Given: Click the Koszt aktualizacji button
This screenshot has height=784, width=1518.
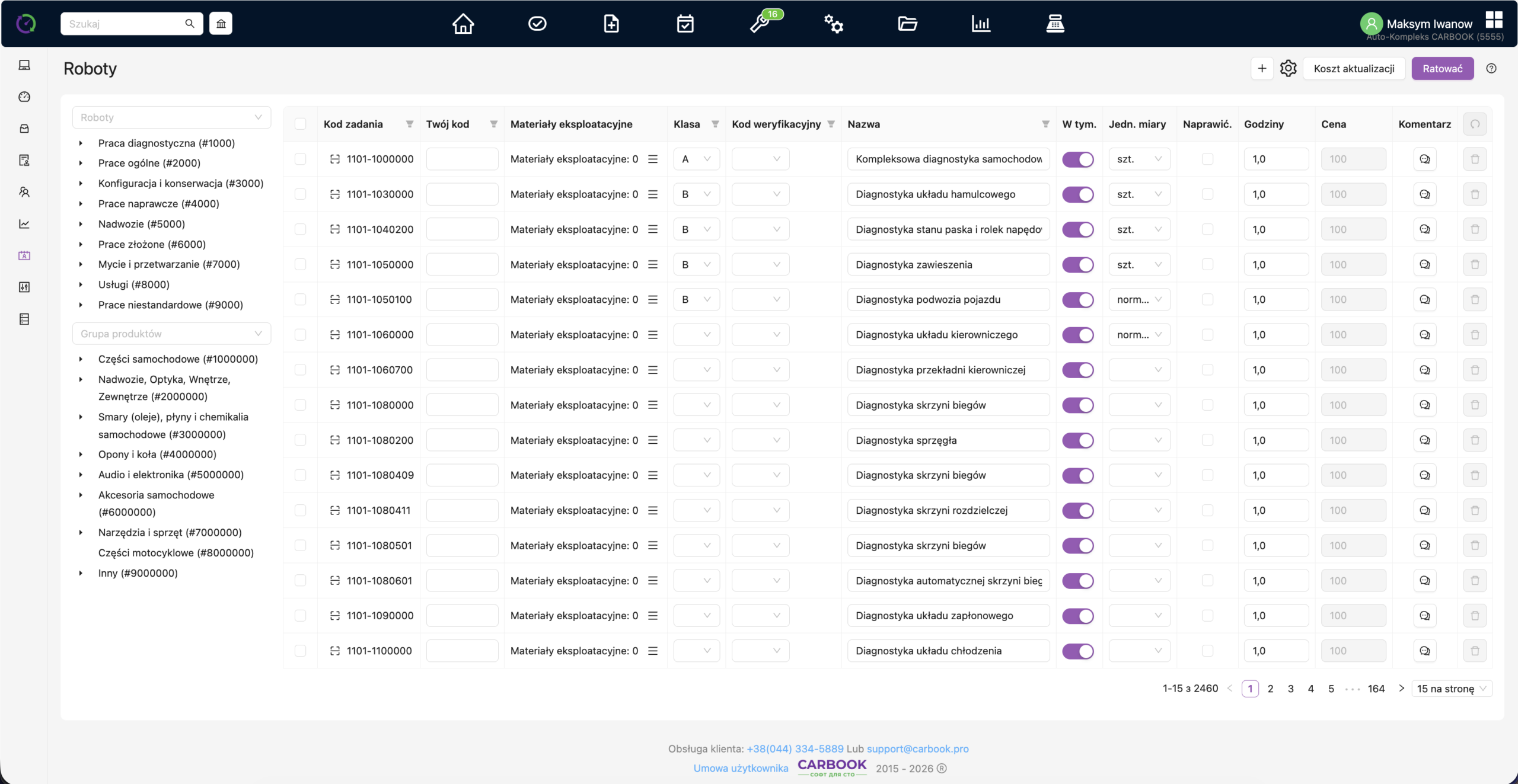Looking at the screenshot, I should [1354, 69].
